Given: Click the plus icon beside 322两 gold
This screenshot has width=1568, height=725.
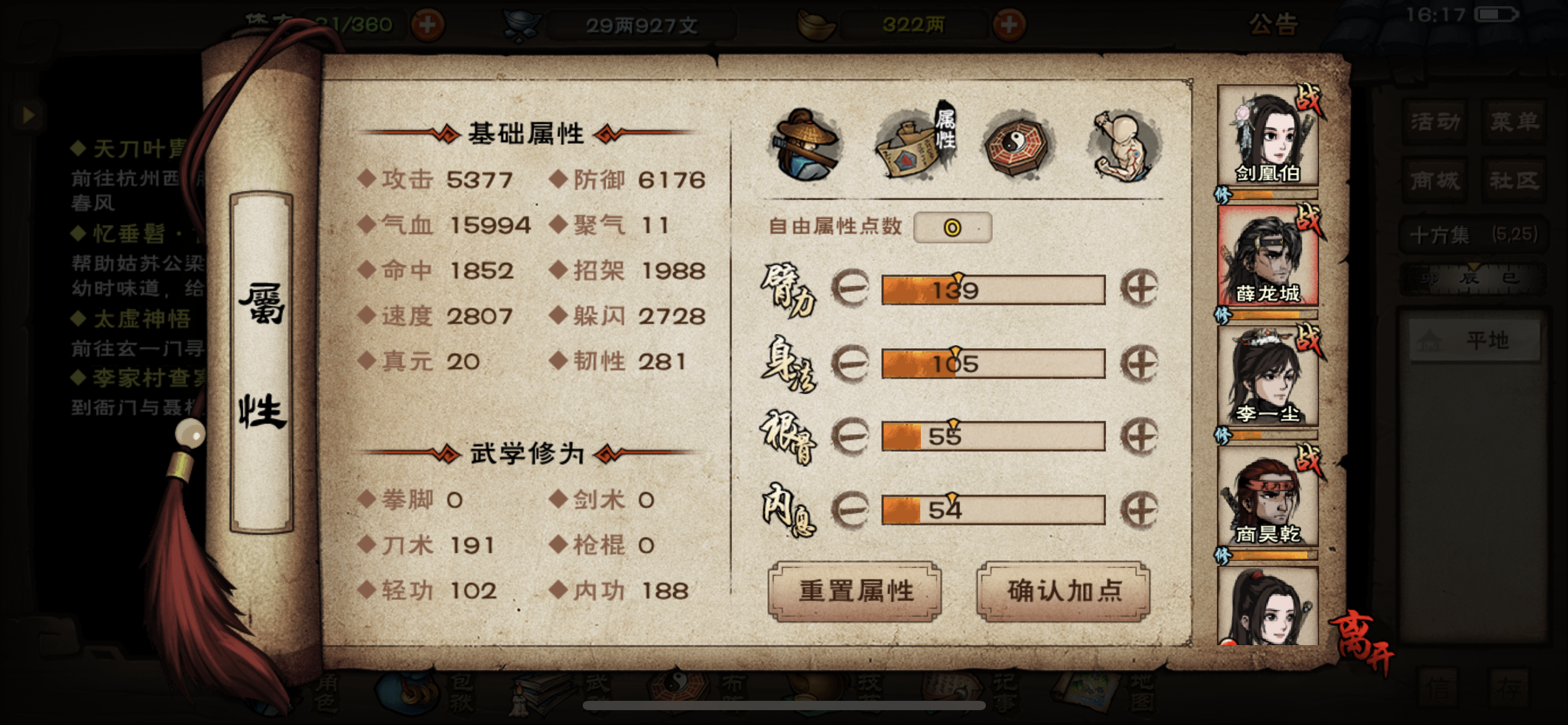Looking at the screenshot, I should click(x=1009, y=25).
